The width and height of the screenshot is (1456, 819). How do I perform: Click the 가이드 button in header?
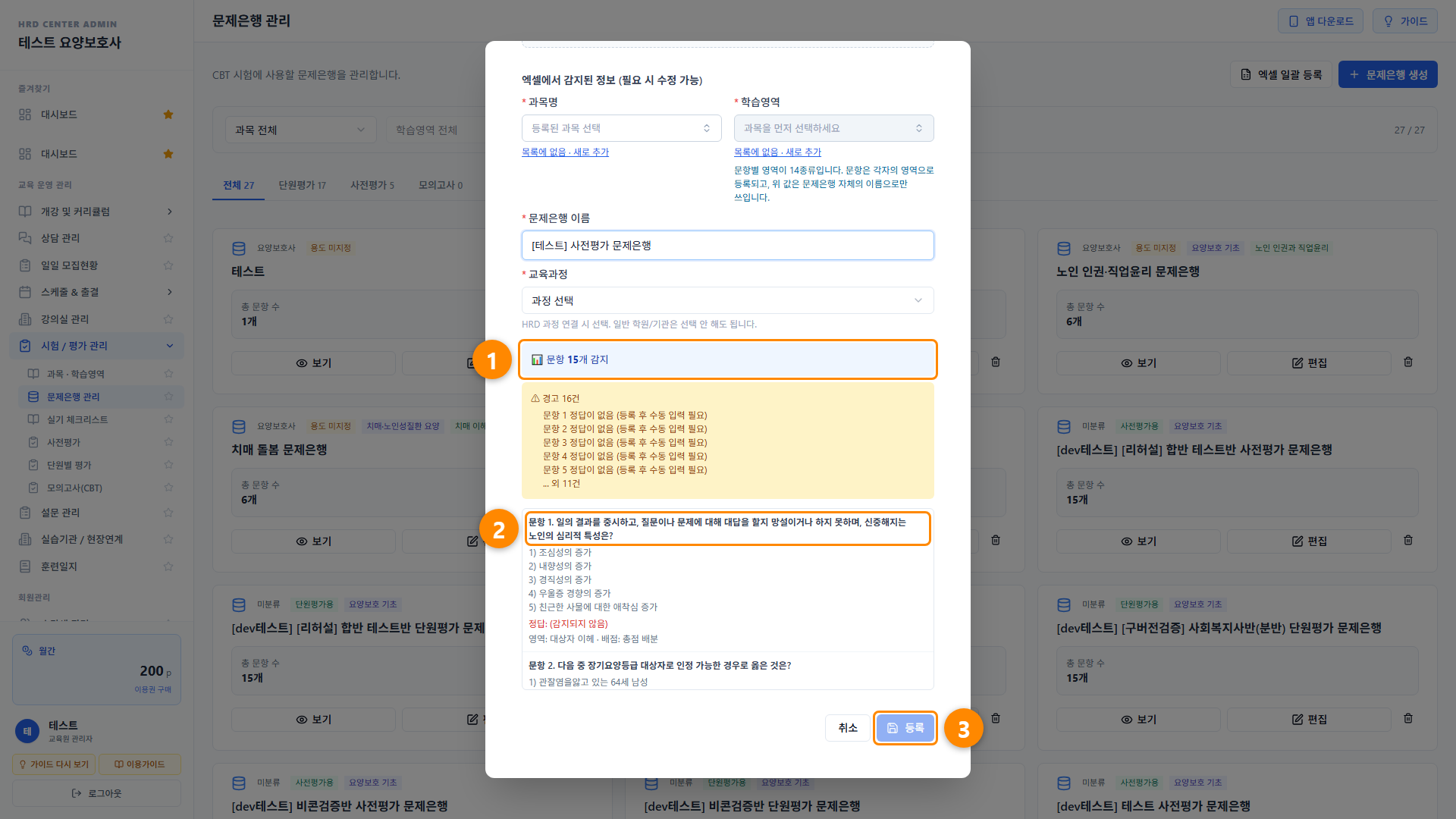[x=1404, y=21]
